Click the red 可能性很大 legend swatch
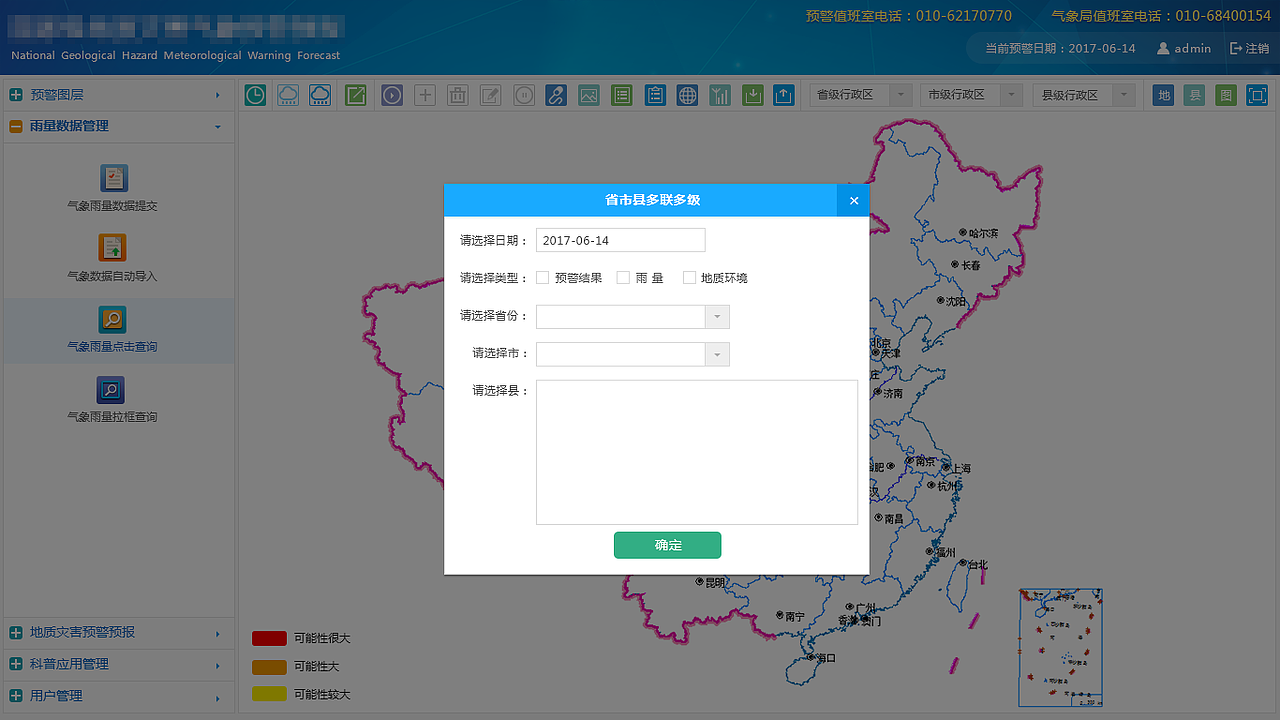This screenshot has height=720, width=1280. [269, 638]
